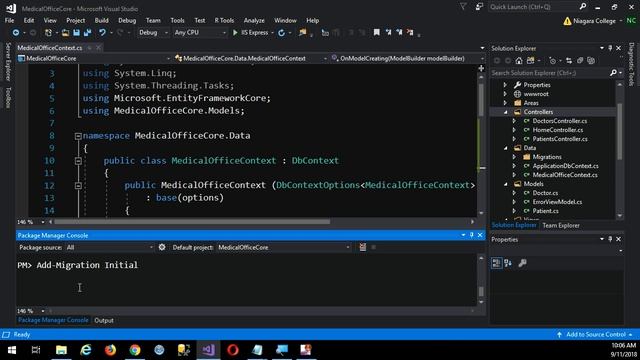Open File Explorer from the taskbar
640x360 pixels.
pyautogui.click(x=61, y=350)
